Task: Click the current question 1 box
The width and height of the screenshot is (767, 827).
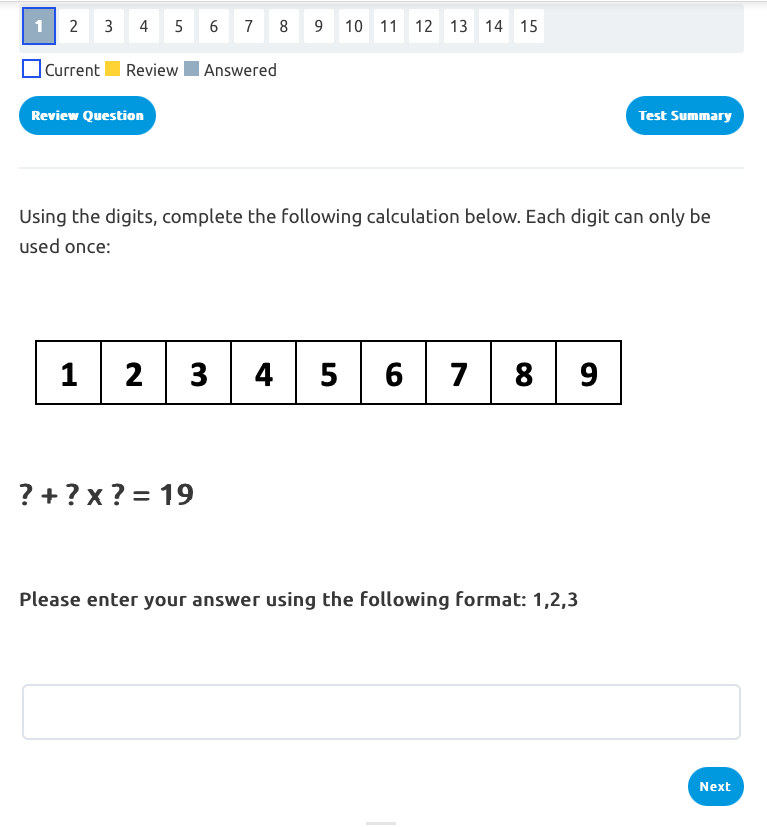Action: pos(38,27)
